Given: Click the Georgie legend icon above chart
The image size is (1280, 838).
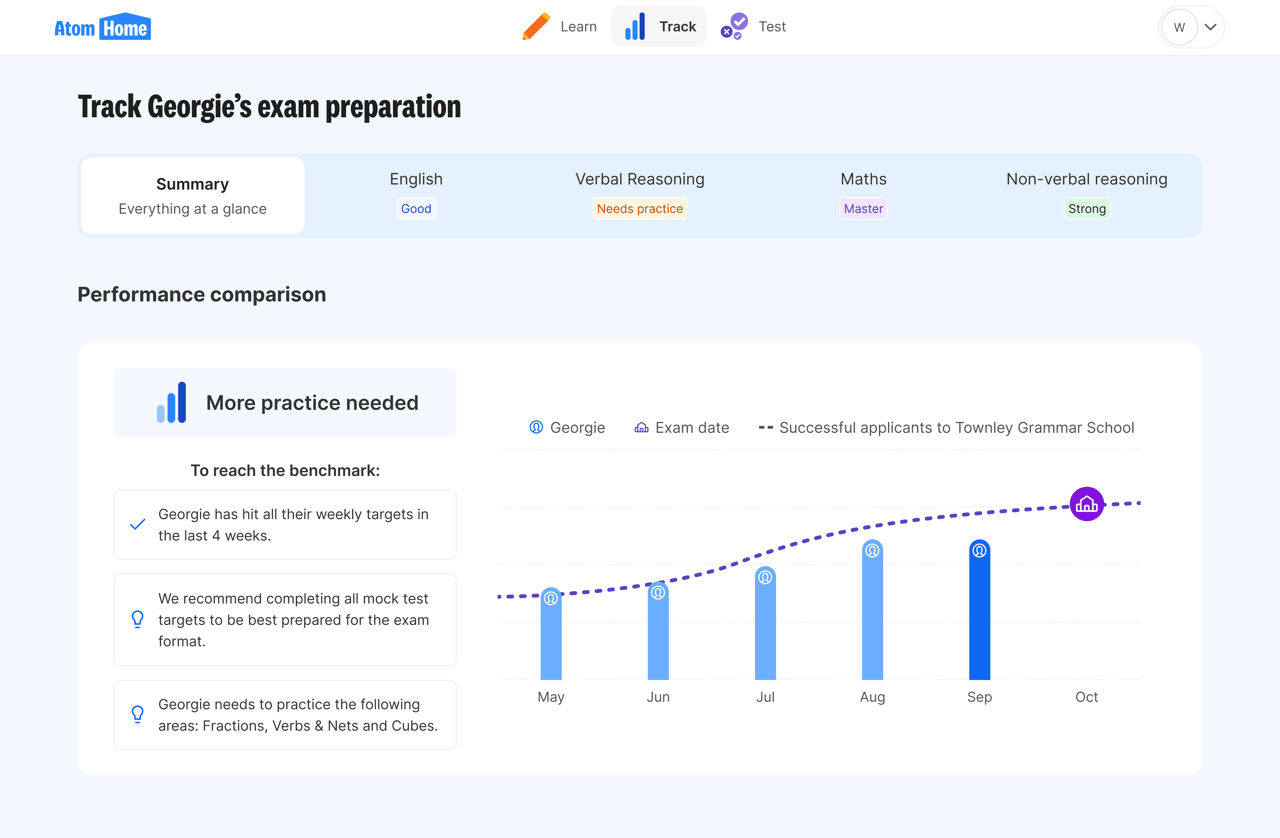Looking at the screenshot, I should (x=536, y=427).
